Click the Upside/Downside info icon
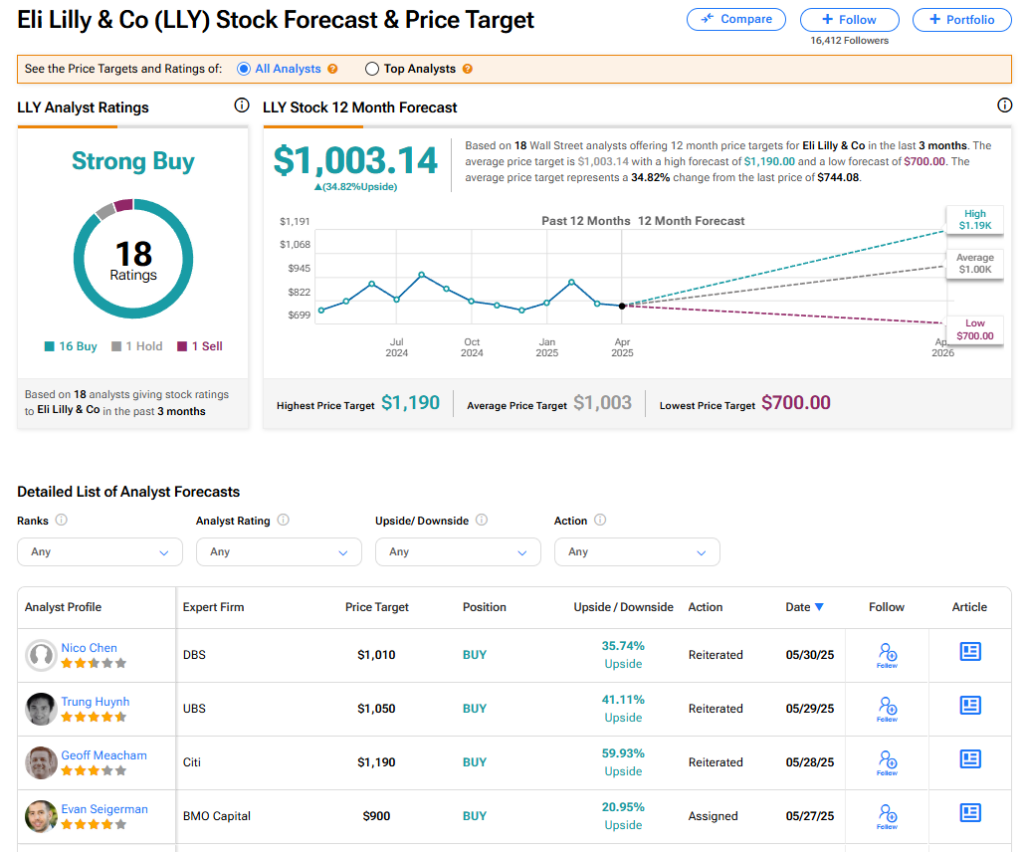Viewport: 1024px width, 852px height. coord(481,520)
